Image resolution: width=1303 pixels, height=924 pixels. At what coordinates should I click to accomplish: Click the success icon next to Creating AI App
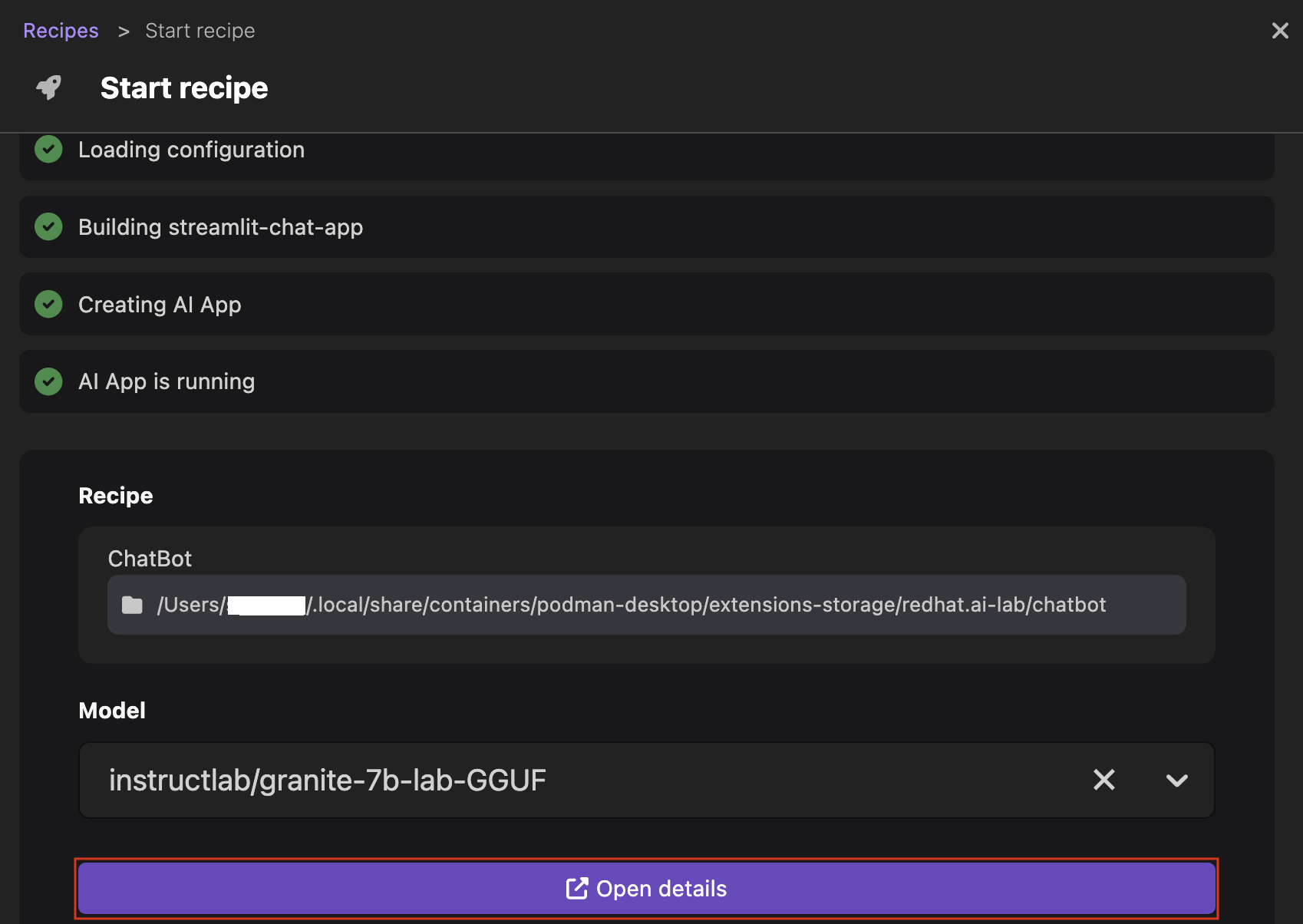(48, 304)
